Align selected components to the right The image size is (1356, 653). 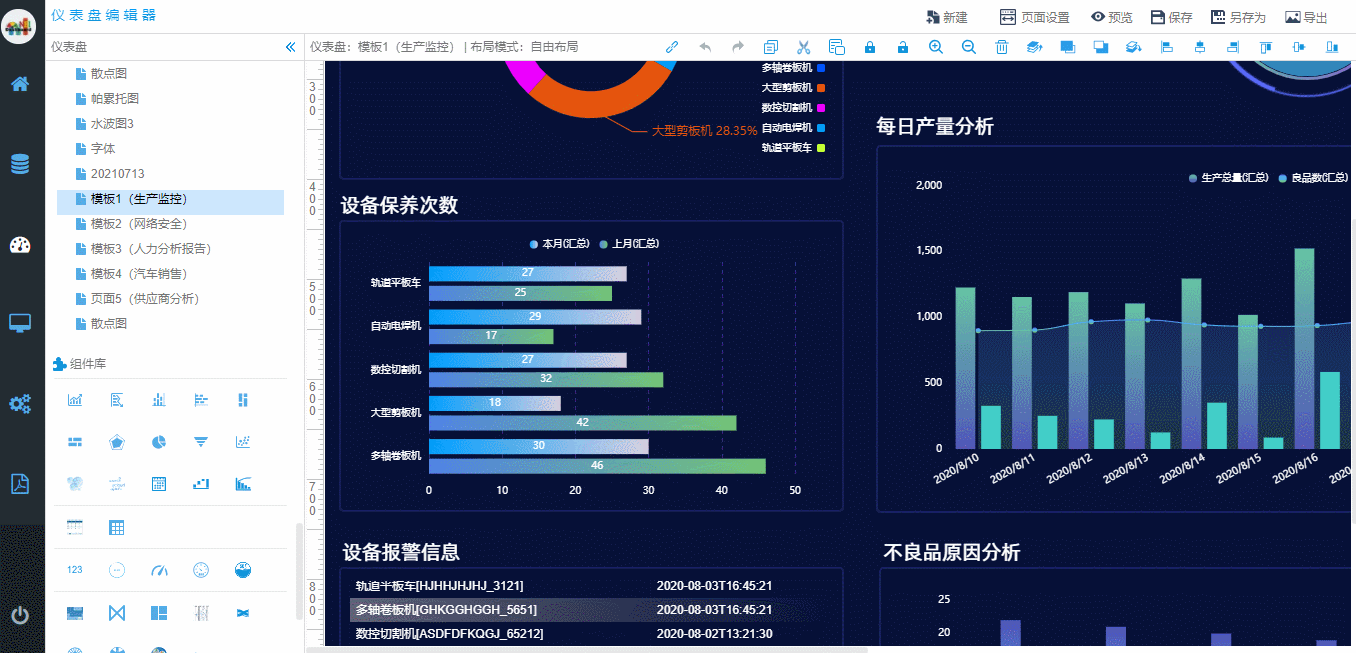[1233, 47]
